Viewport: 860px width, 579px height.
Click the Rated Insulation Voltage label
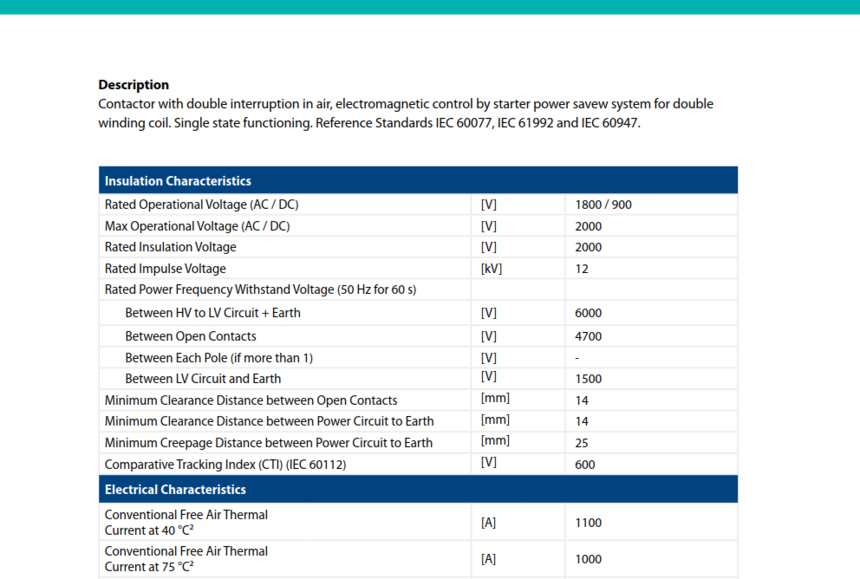point(170,247)
